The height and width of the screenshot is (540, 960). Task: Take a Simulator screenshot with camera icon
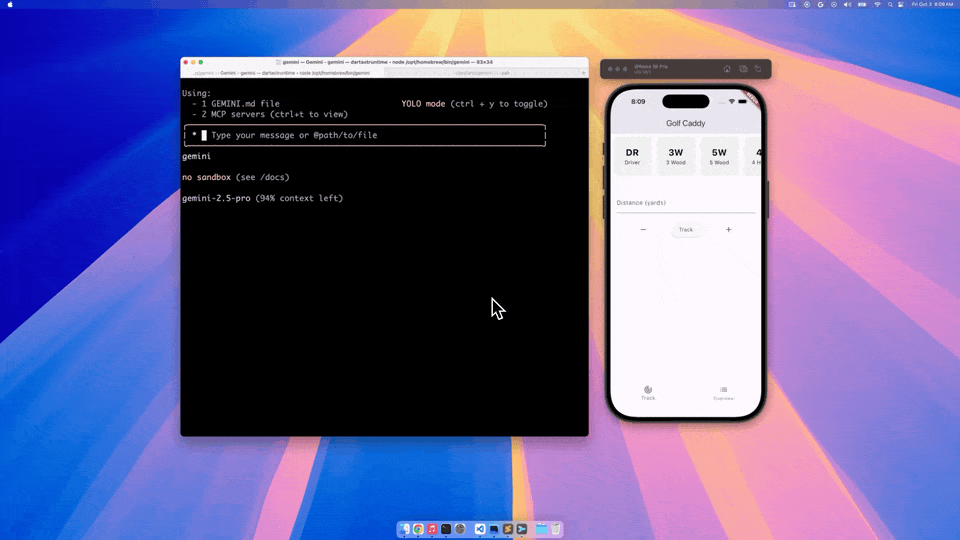click(743, 69)
